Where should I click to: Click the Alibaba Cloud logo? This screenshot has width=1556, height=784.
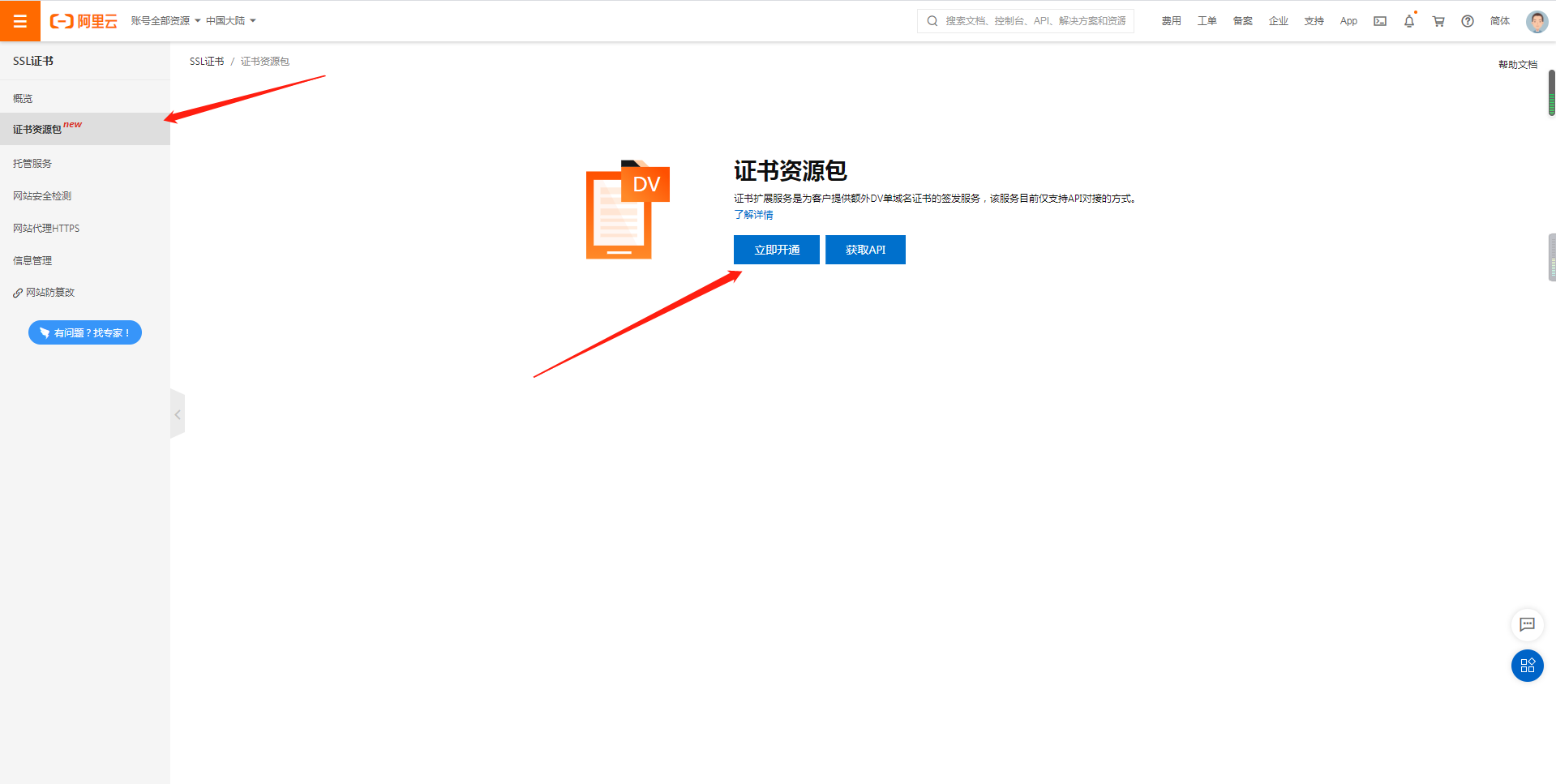pos(84,21)
